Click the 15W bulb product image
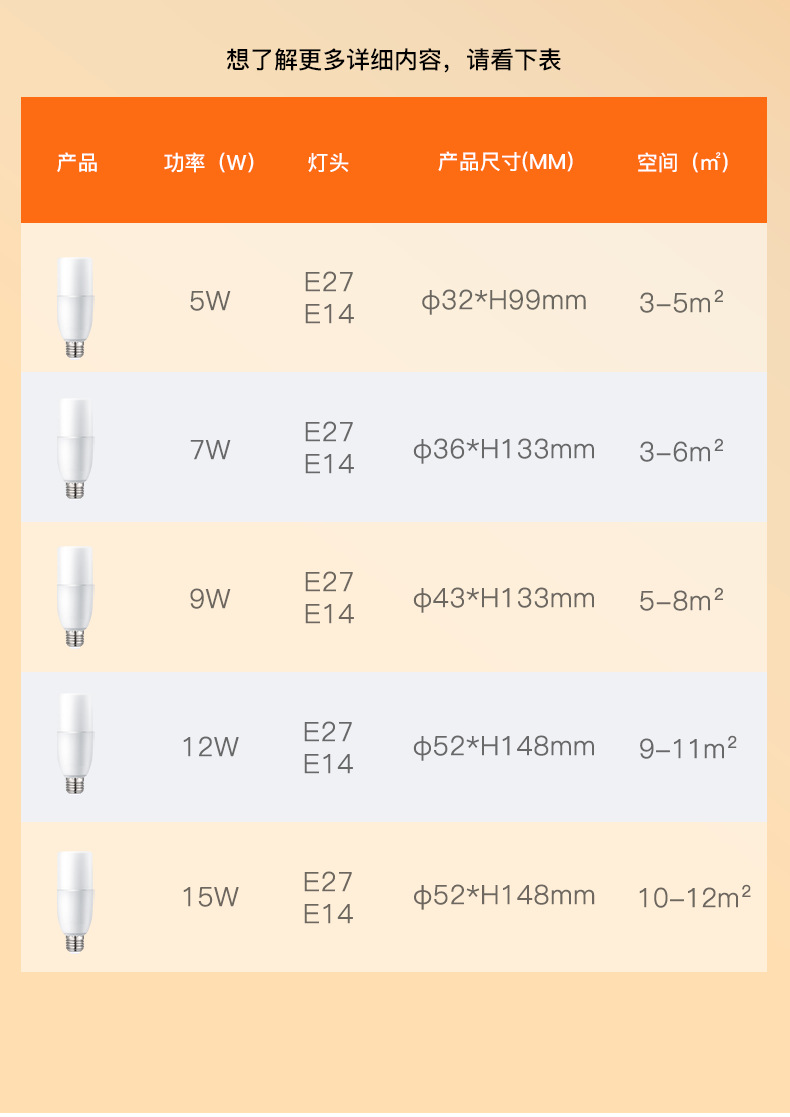The image size is (790, 1117). (x=75, y=900)
